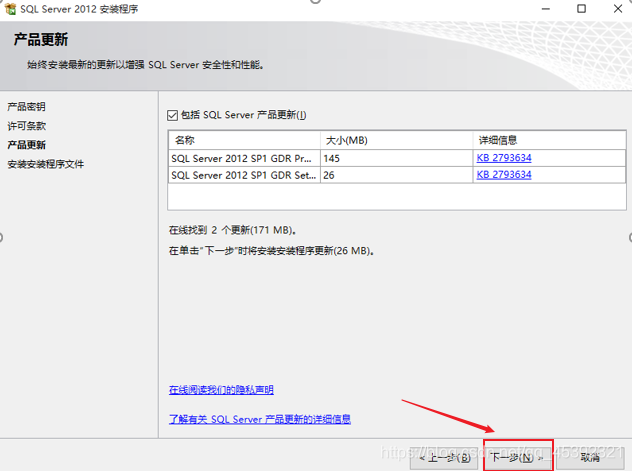Open KB 2793634 link in the 26 MB row
The image size is (632, 471).
click(504, 175)
